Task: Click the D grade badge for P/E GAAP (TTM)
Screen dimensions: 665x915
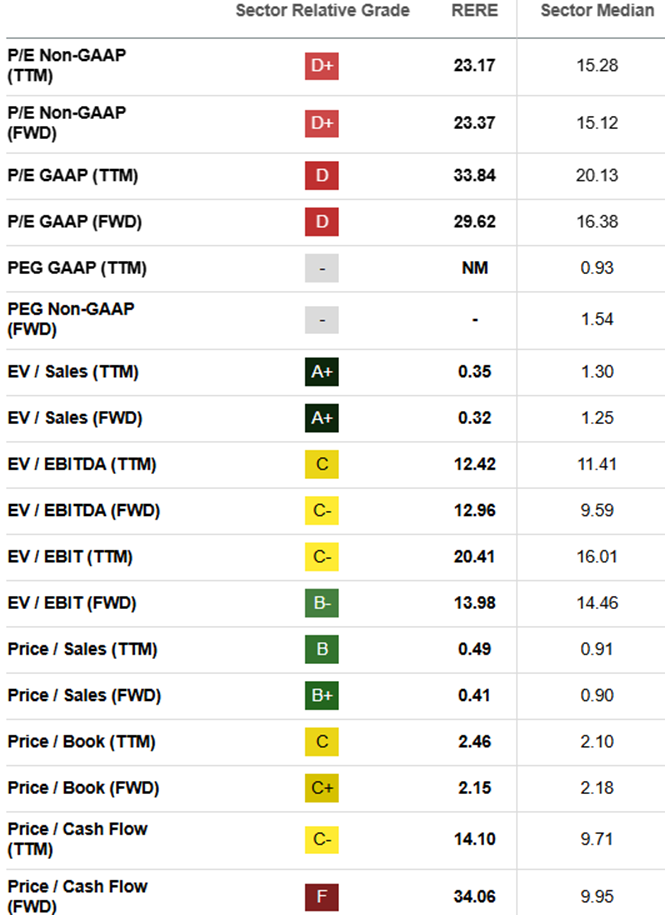Action: tap(321, 176)
